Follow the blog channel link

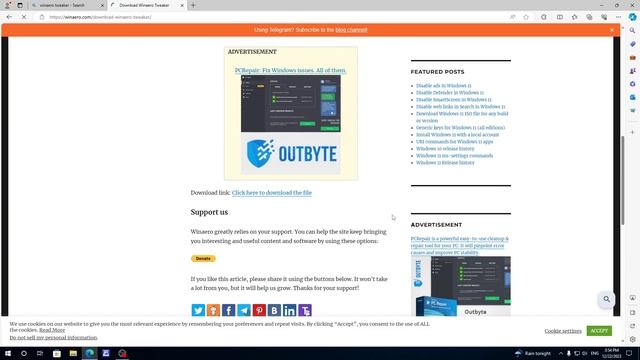click(x=351, y=30)
